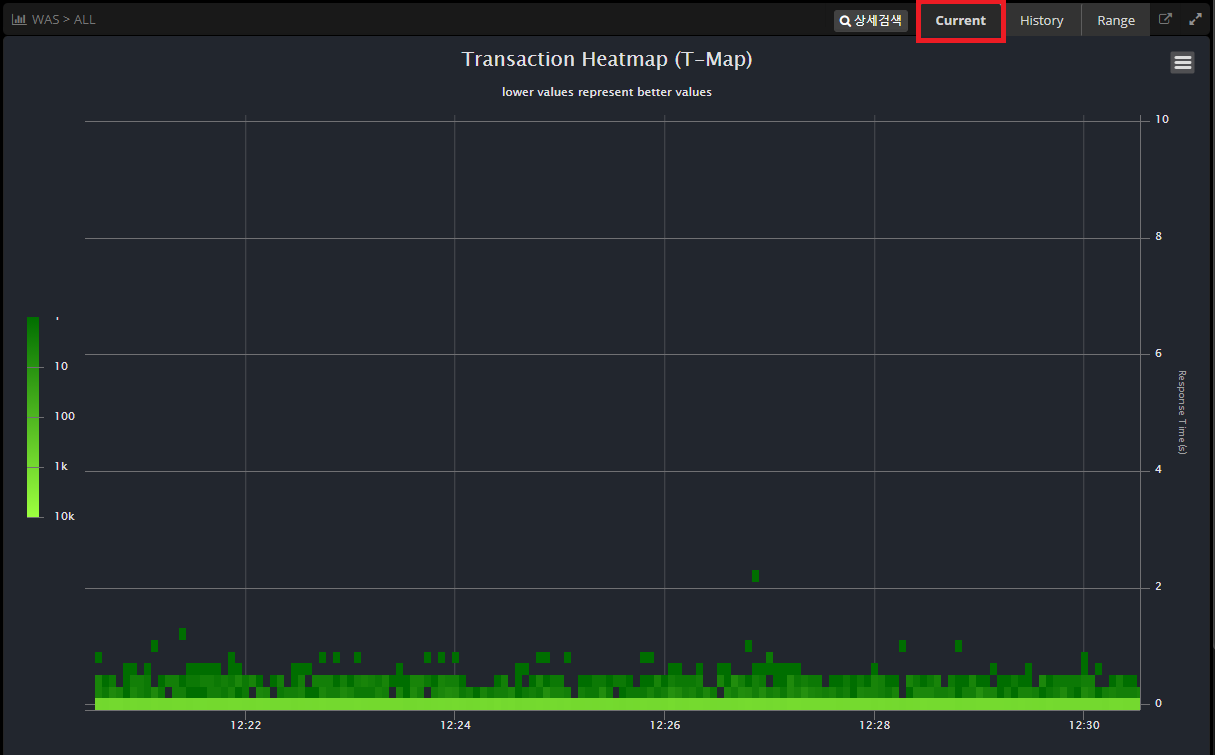Screen dimensions: 1215x755
Task: Open heatmap in a new window icon
Action: 1165,19
